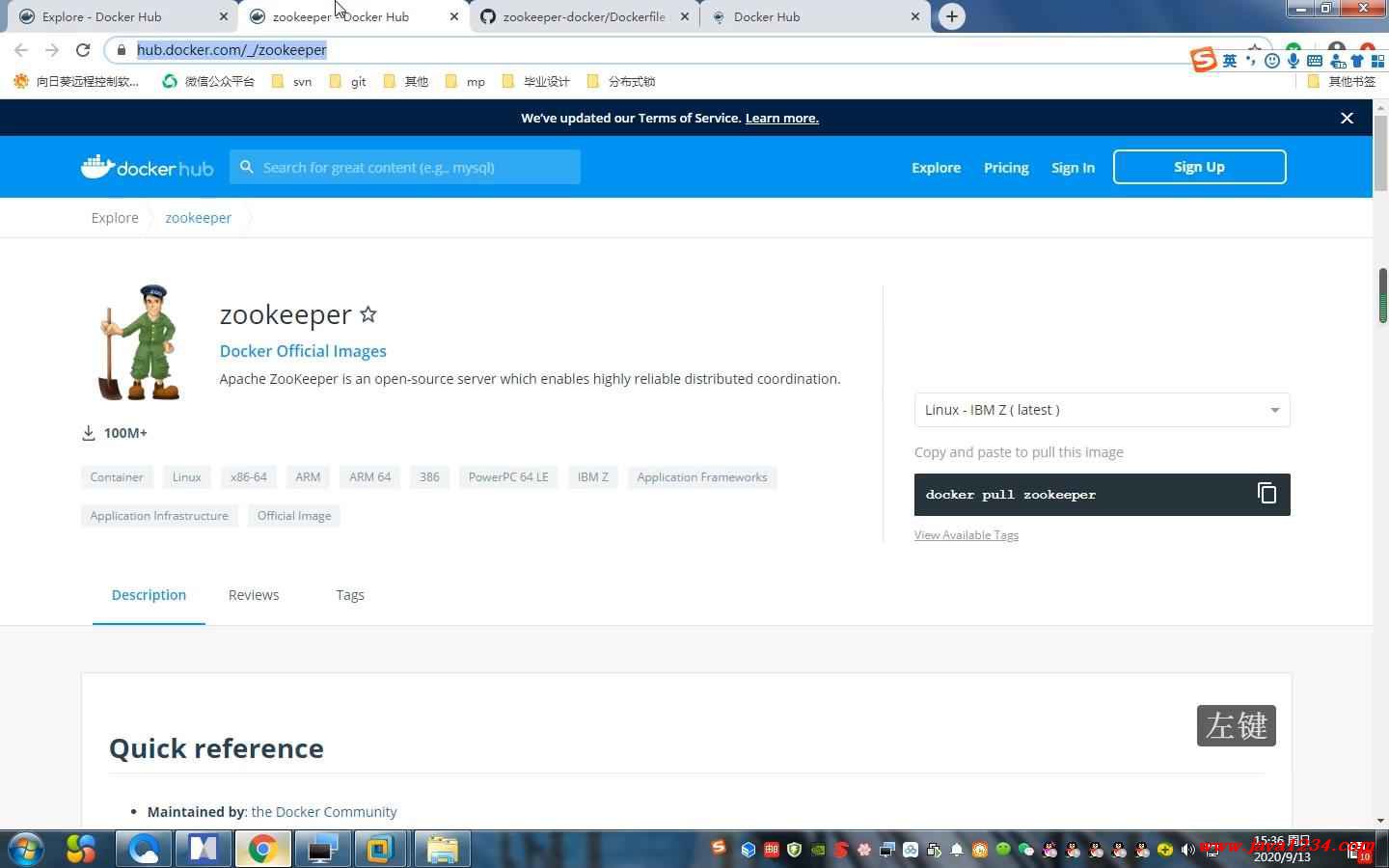The image size is (1389, 868).
Task: Open the blue M app in taskbar
Action: pyautogui.click(x=204, y=849)
